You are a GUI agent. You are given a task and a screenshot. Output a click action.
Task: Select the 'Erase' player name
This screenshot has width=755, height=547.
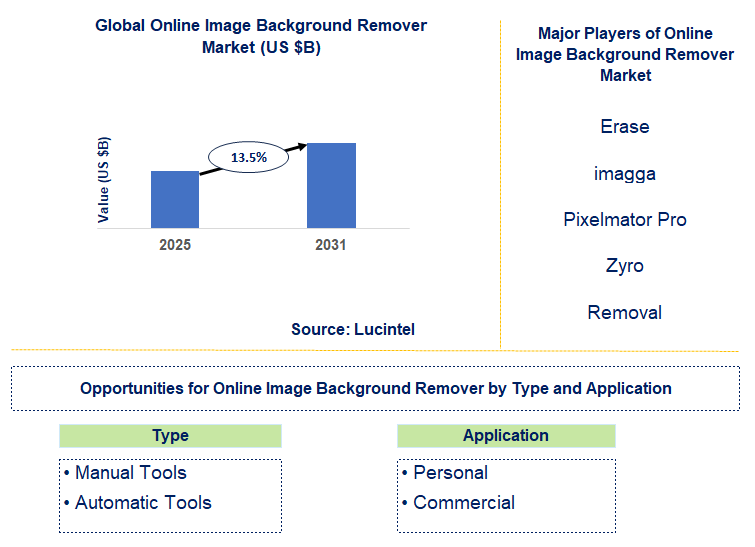click(x=625, y=127)
